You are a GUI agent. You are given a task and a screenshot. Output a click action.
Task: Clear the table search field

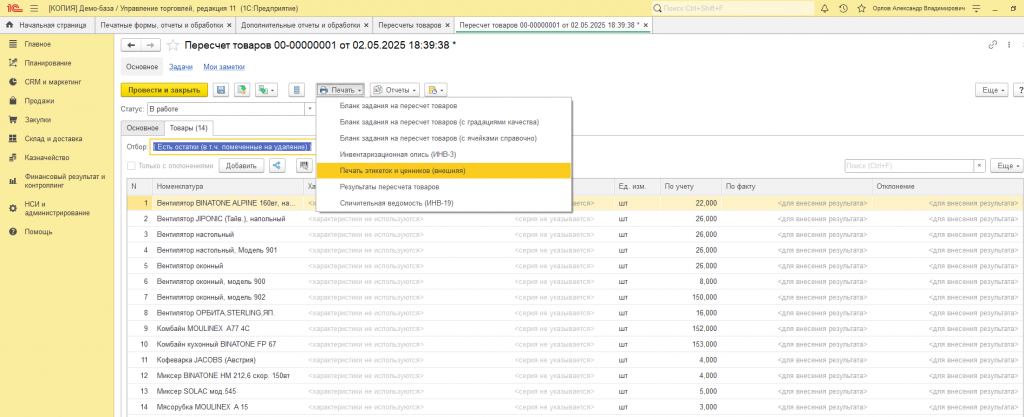[979, 166]
